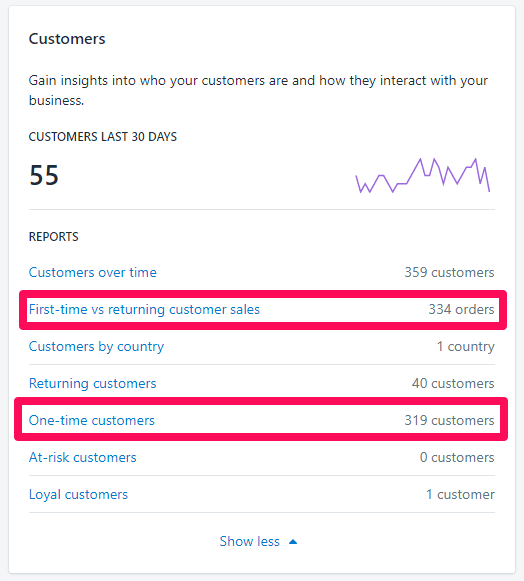Open the Customers by country report
The width and height of the screenshot is (524, 581).
[x=96, y=346]
